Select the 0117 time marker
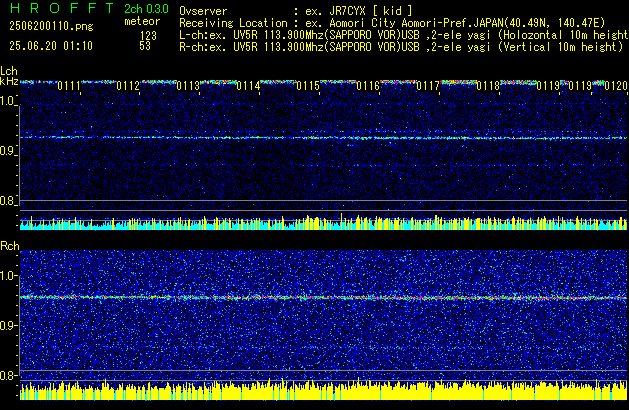 428,86
